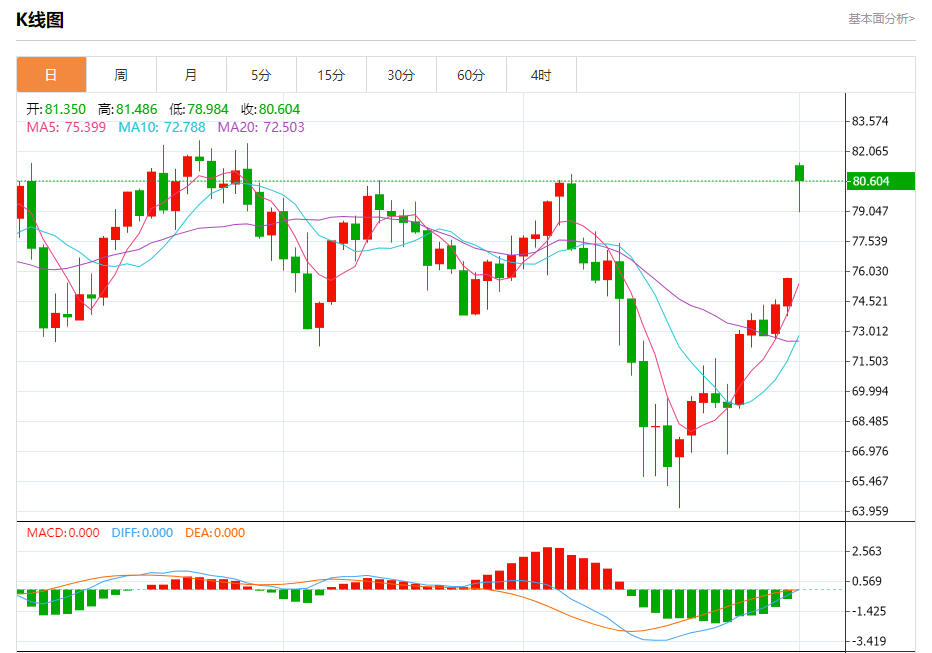
Task: Click the 65.467 price axis label
Action: coord(870,481)
